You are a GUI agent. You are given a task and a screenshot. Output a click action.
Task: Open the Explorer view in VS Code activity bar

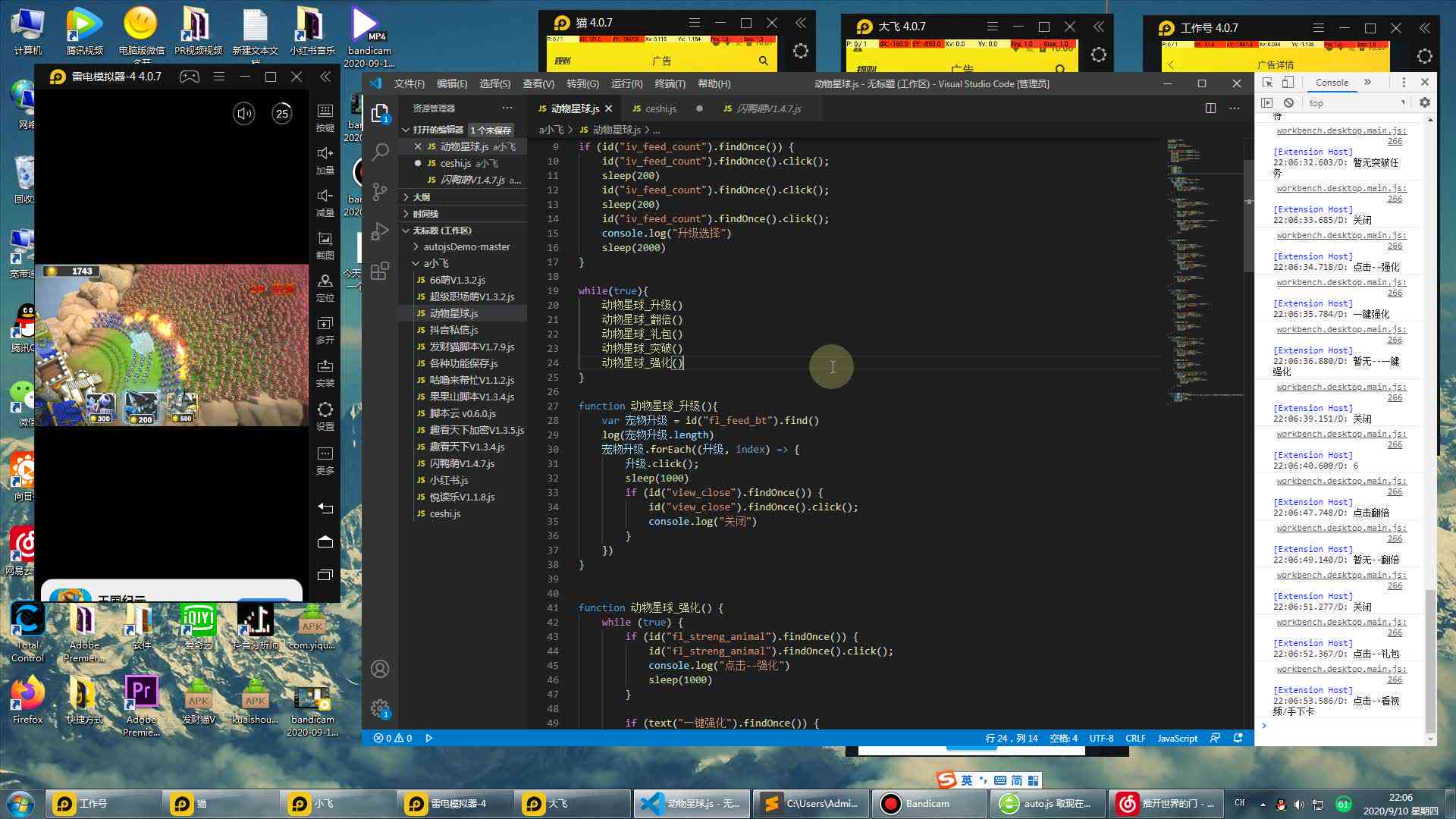(380, 114)
